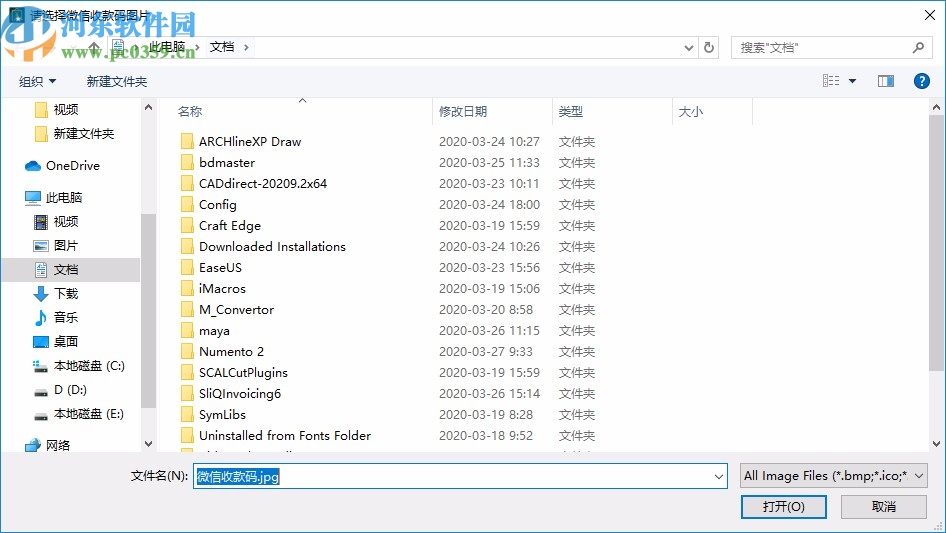
Task: Click the EaseUS folder icon
Action: [188, 267]
